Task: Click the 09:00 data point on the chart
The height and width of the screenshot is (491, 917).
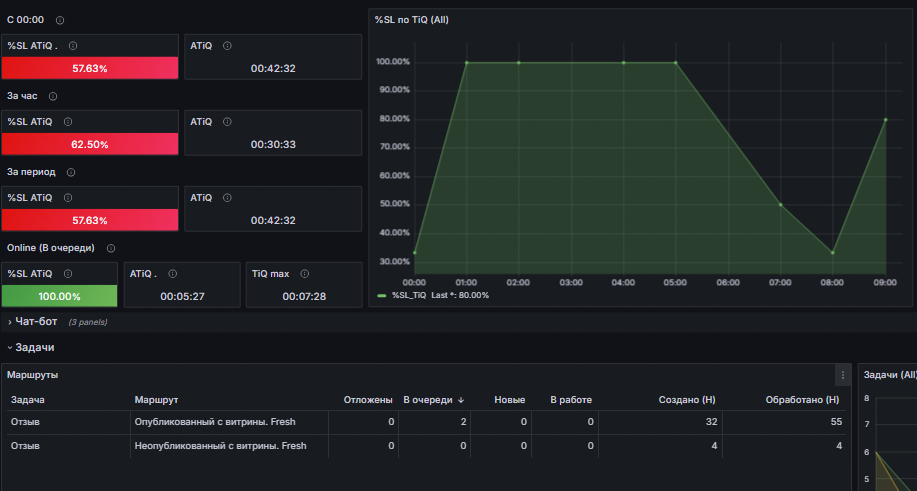Action: pyautogui.click(x=885, y=119)
